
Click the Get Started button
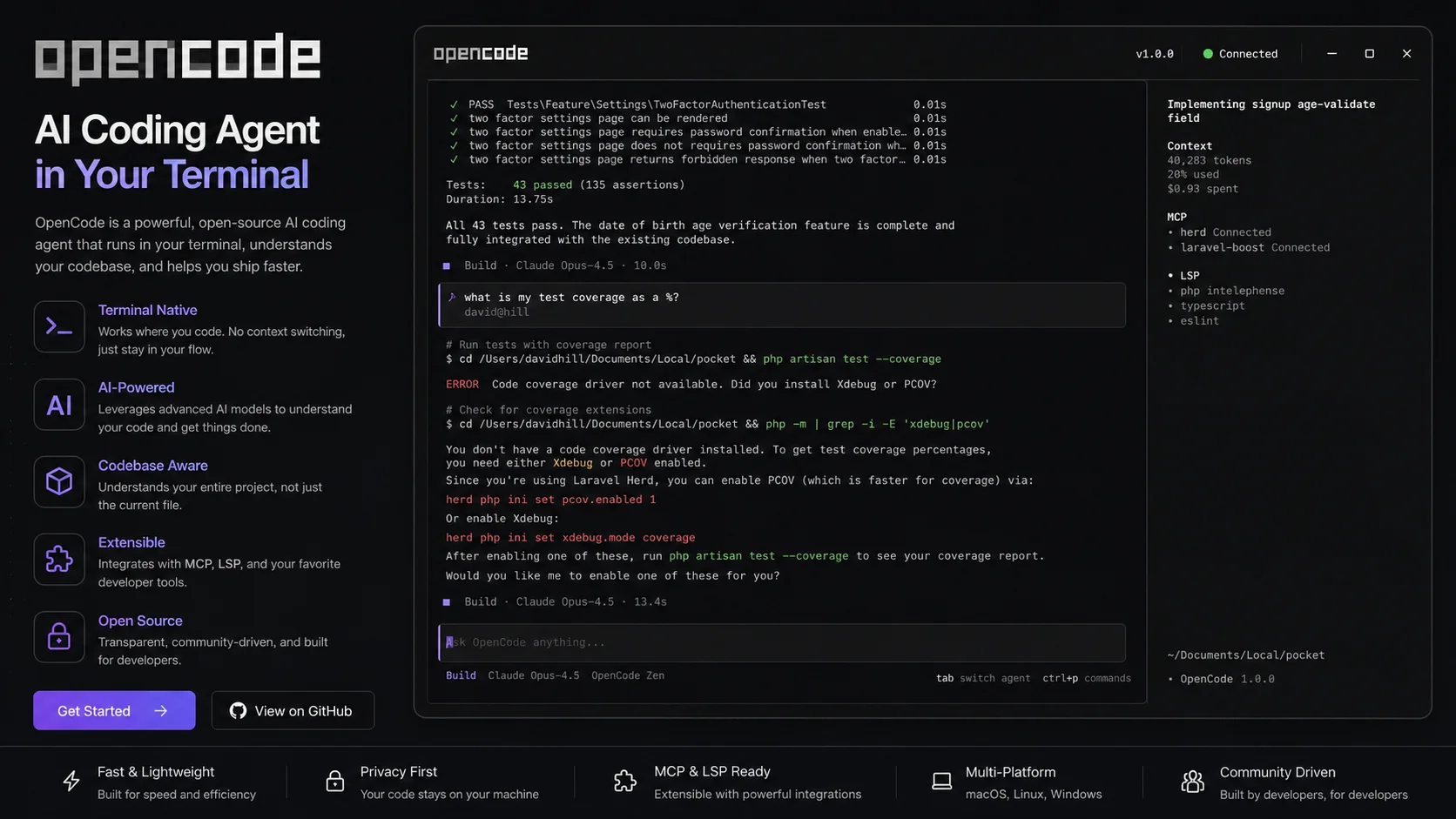(114, 711)
